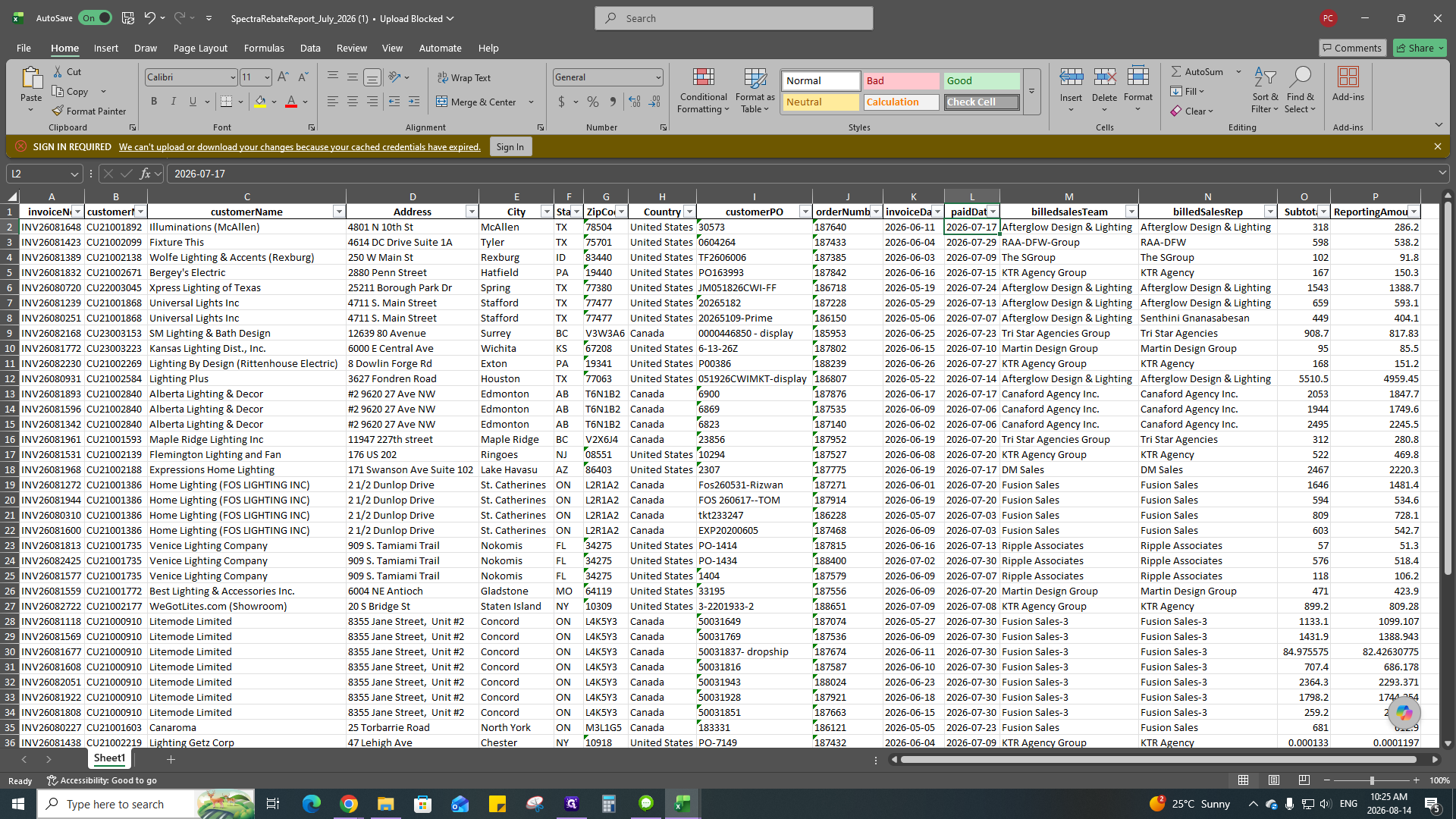Expand the Name Box dropdown
This screenshot has width=1456, height=819.
[x=74, y=174]
